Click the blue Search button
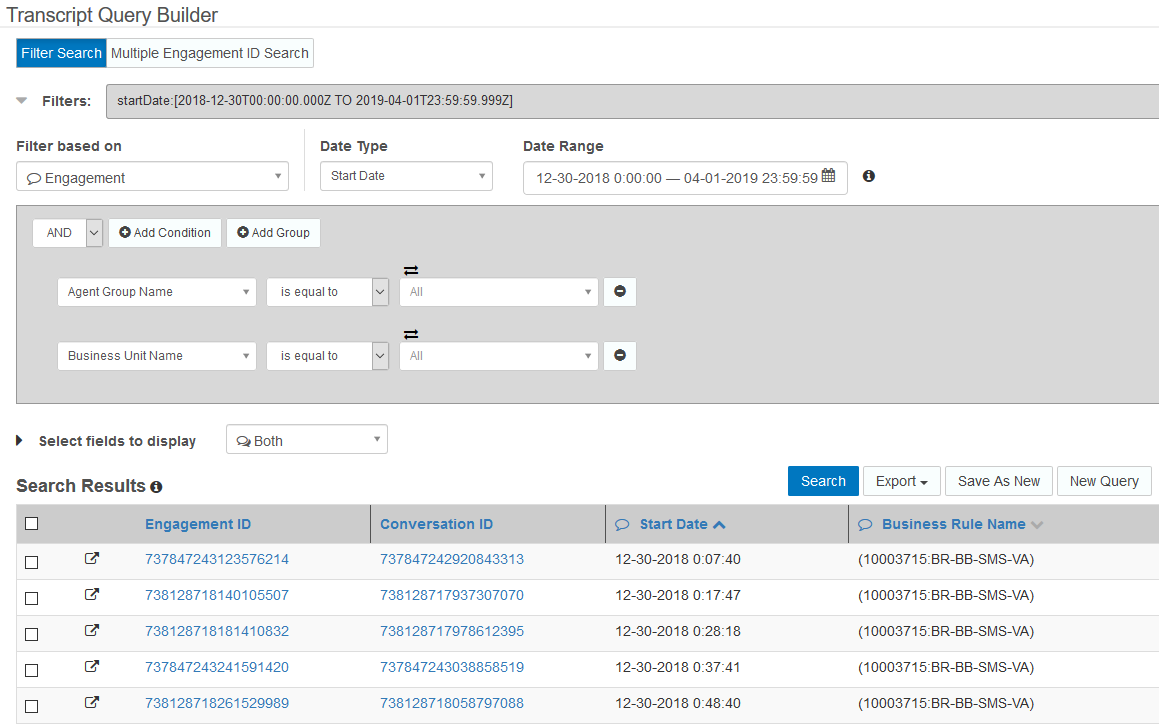The height and width of the screenshot is (724, 1159). (x=823, y=481)
